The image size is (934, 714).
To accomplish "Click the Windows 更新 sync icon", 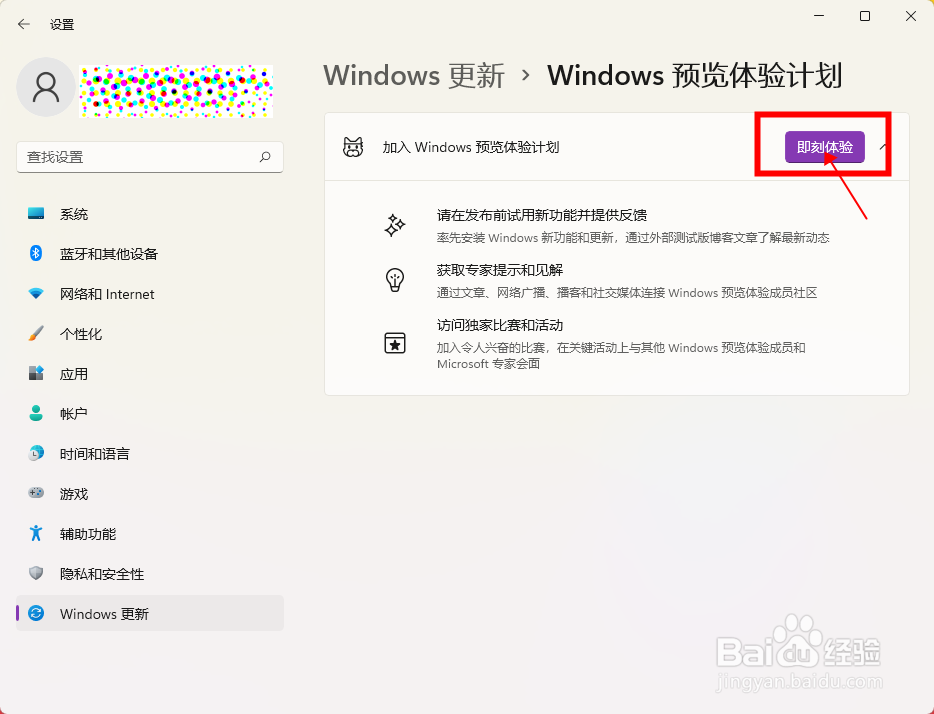I will point(36,613).
